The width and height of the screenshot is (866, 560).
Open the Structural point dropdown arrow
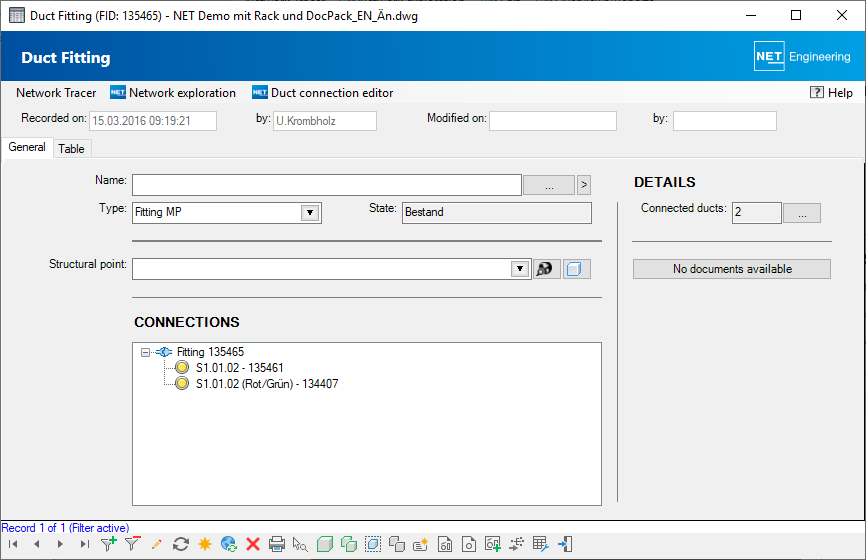click(519, 269)
